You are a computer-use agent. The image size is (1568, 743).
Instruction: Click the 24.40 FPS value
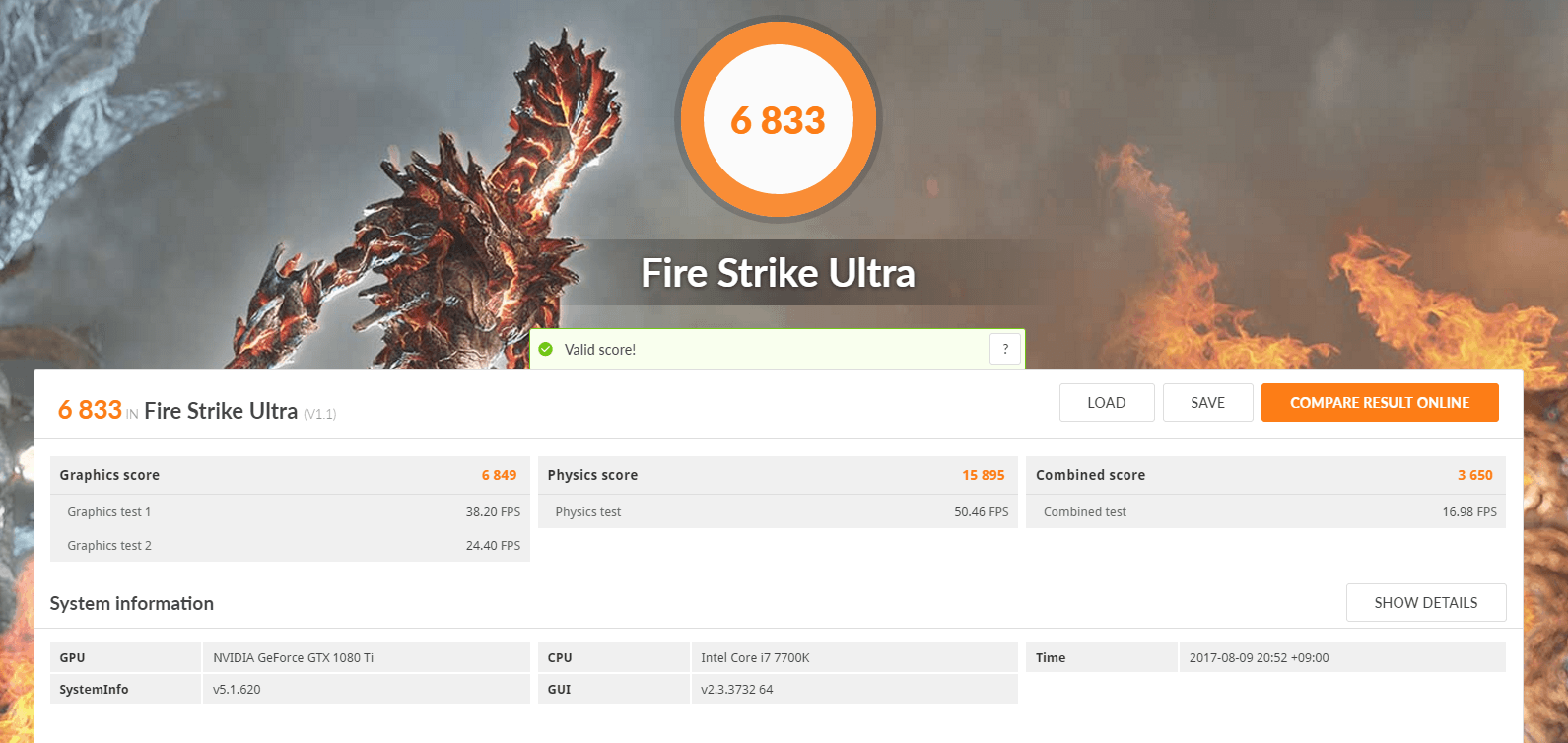(494, 546)
